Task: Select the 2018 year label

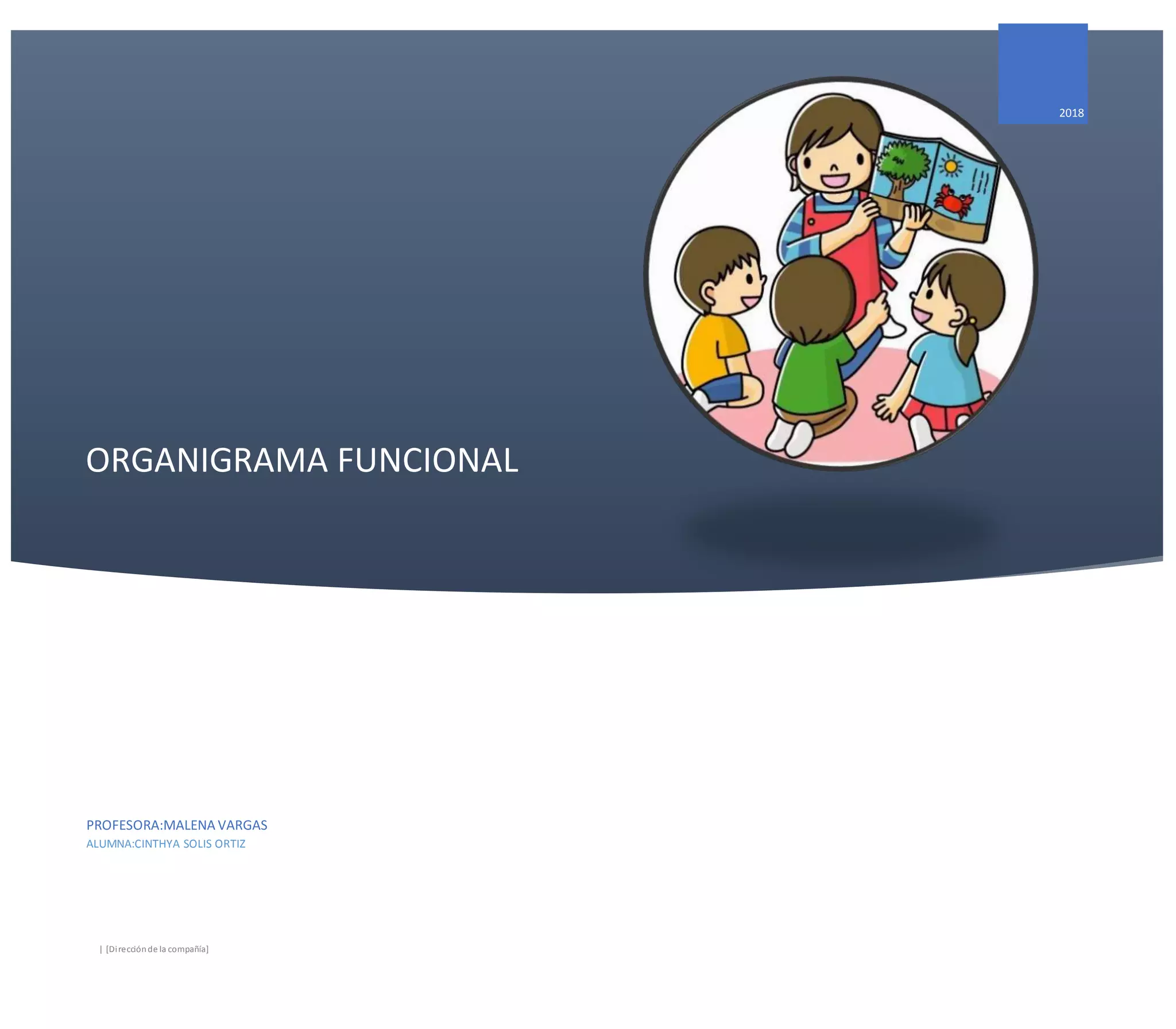Action: (x=1071, y=113)
